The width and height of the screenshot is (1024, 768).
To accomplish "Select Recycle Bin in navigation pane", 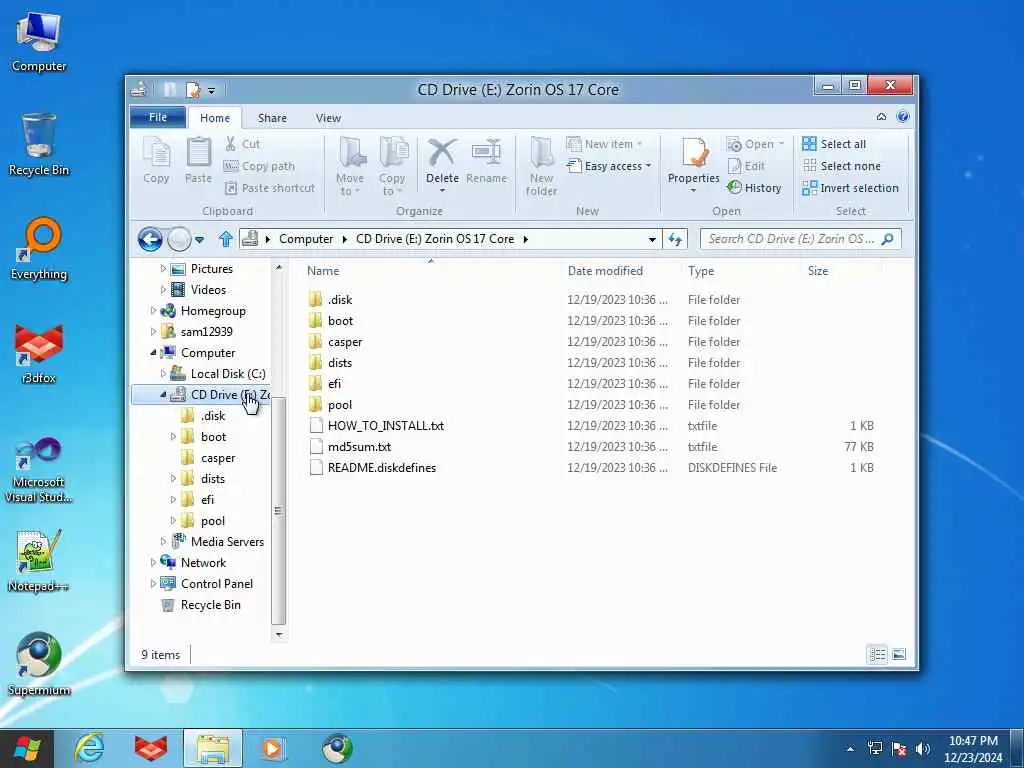I will click(210, 605).
